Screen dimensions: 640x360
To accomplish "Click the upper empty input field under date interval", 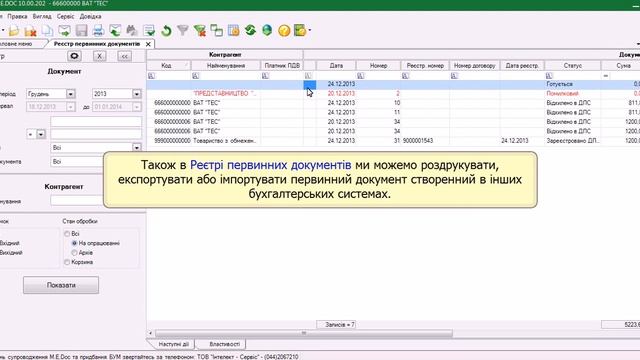I will (96, 121).
